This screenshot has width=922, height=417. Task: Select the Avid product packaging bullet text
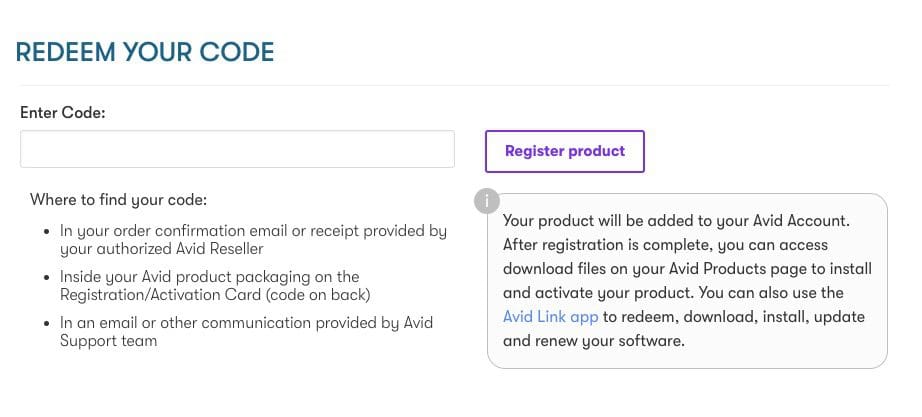pos(215,285)
